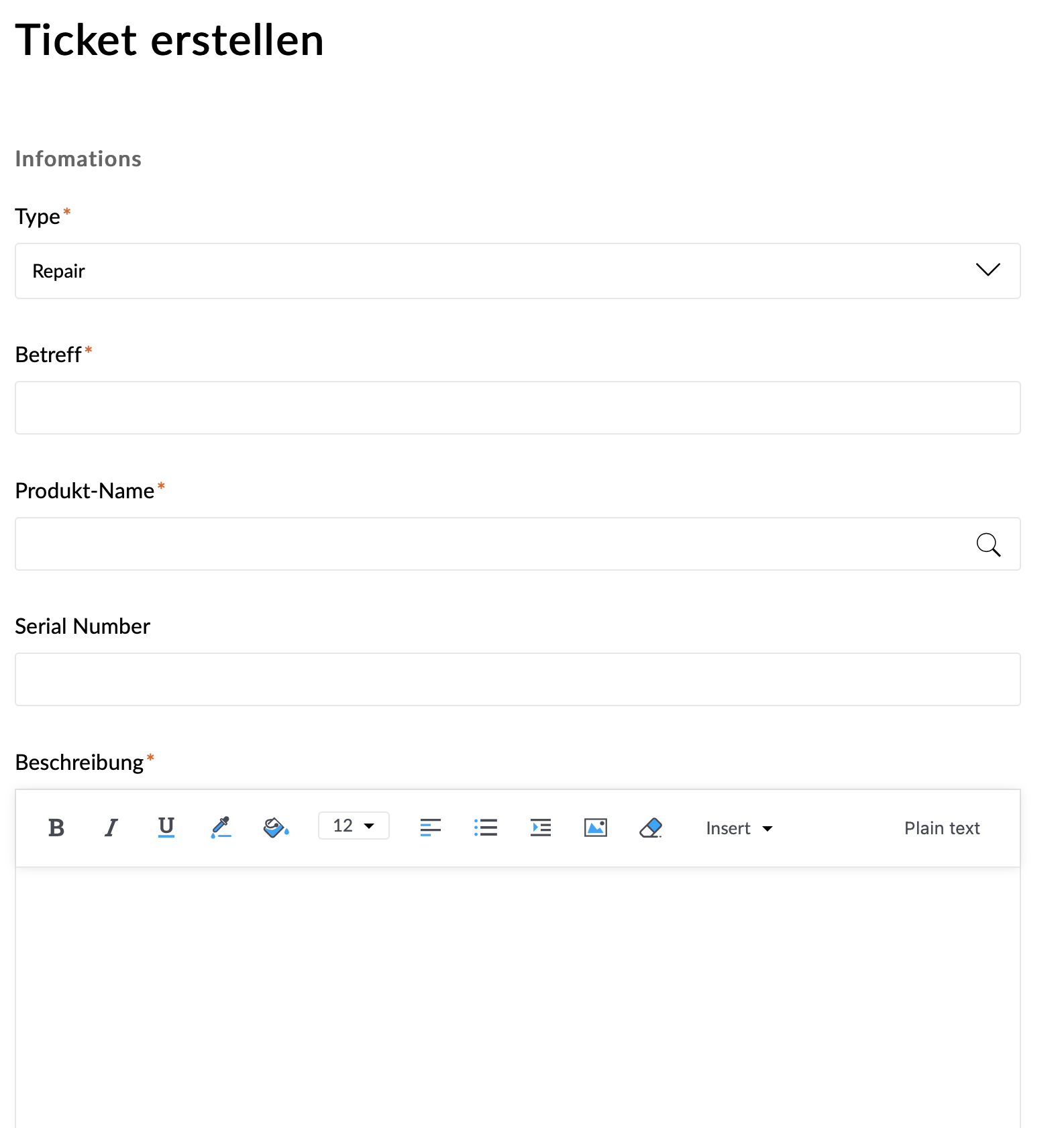Open the font size 12 dropdown
The width and height of the screenshot is (1064, 1128).
pos(354,826)
